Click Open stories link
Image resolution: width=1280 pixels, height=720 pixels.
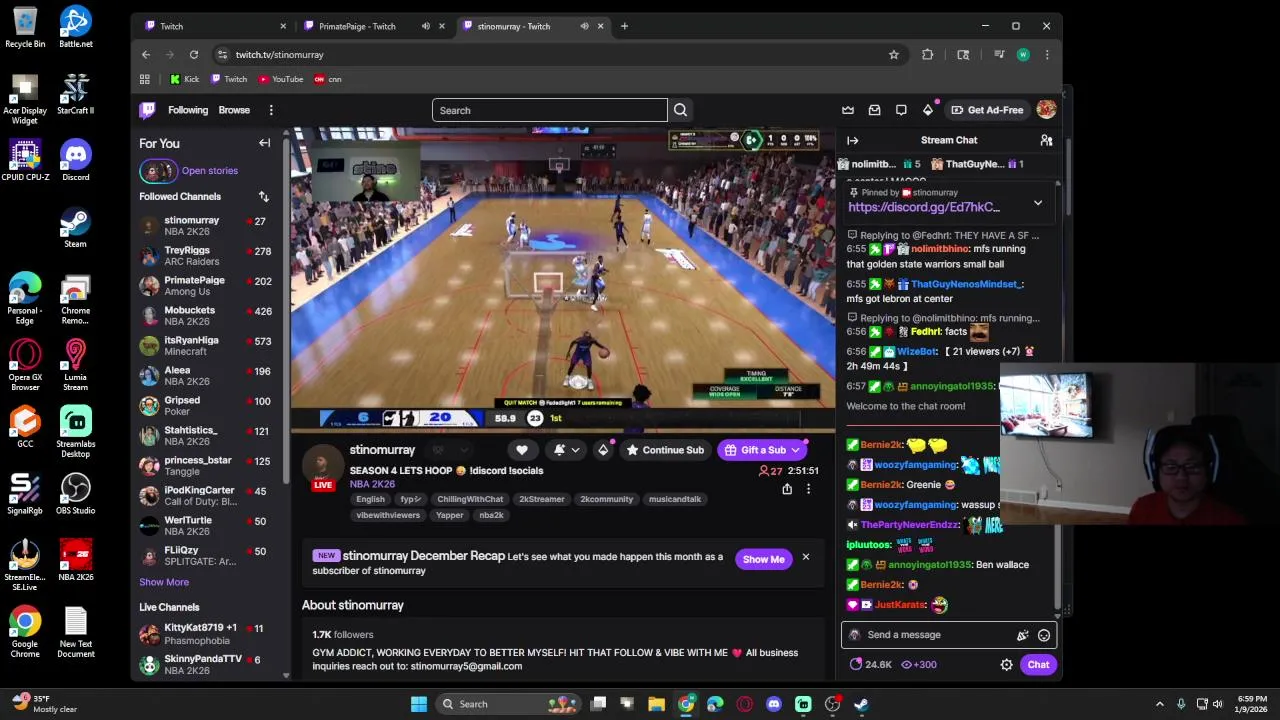pos(210,171)
